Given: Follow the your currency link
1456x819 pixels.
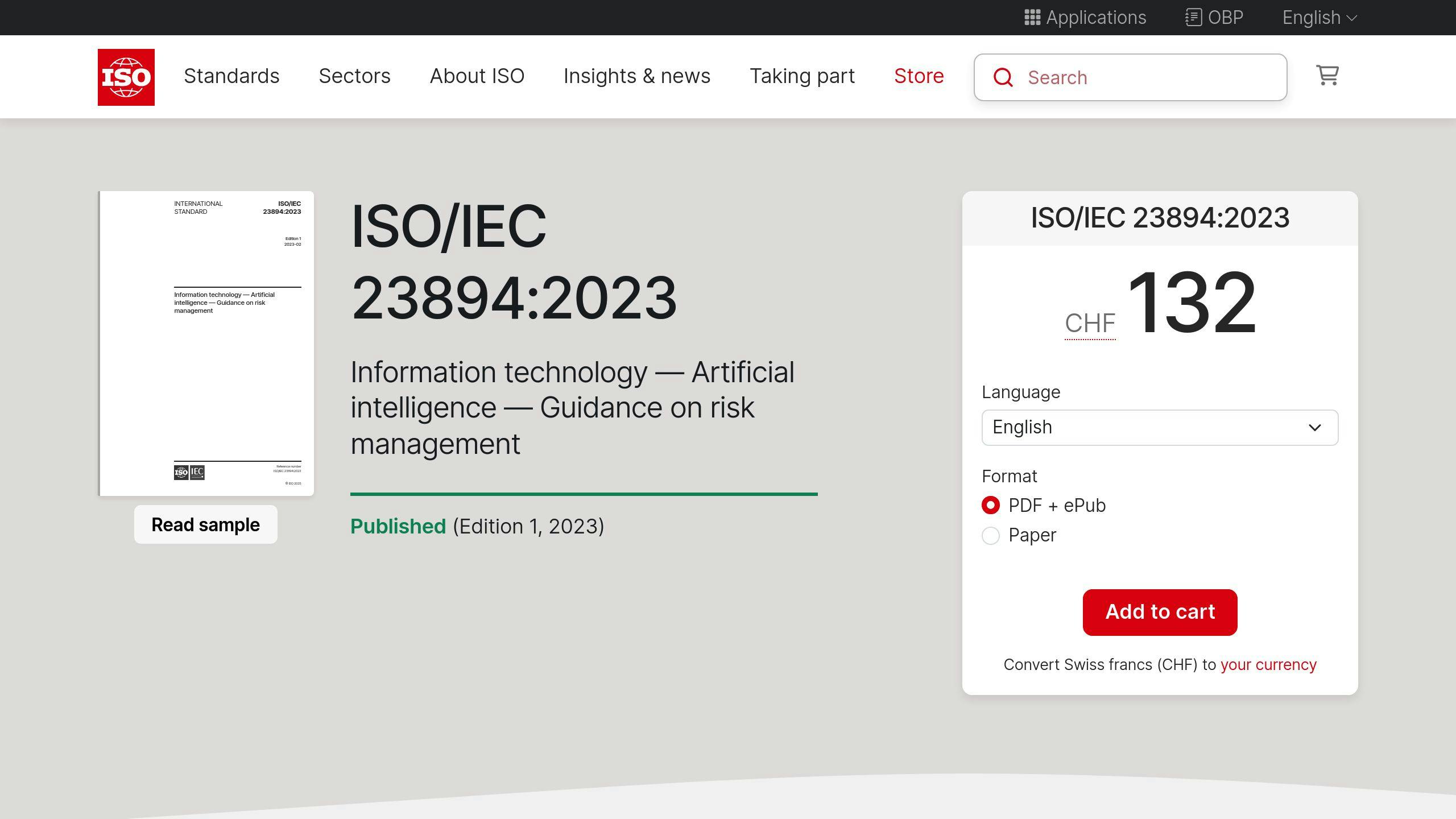Looking at the screenshot, I should 1268,665.
